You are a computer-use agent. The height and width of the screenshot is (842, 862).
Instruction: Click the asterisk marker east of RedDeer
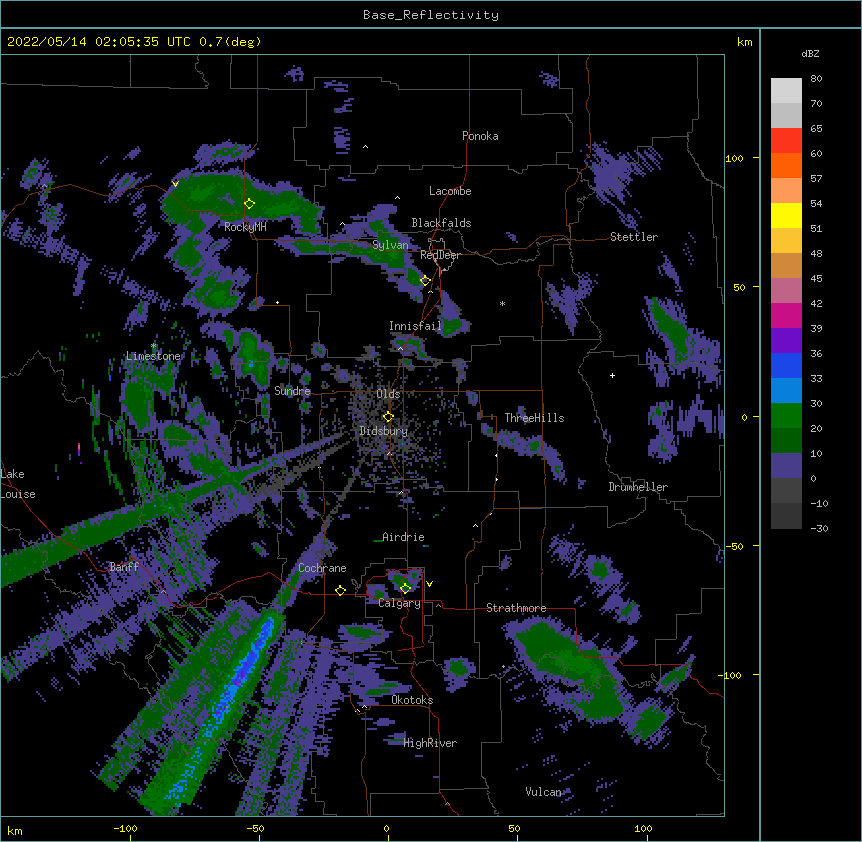coord(502,303)
